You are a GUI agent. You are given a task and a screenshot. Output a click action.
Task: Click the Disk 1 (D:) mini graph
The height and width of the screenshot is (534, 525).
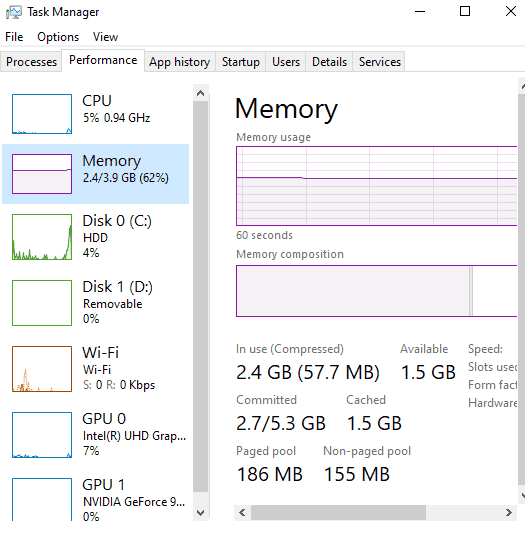coord(42,303)
